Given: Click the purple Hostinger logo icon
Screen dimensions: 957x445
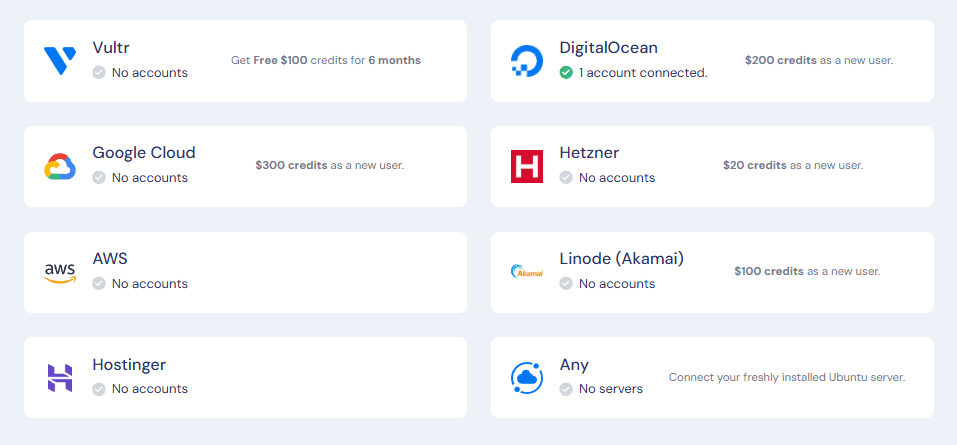Looking at the screenshot, I should pos(60,378).
